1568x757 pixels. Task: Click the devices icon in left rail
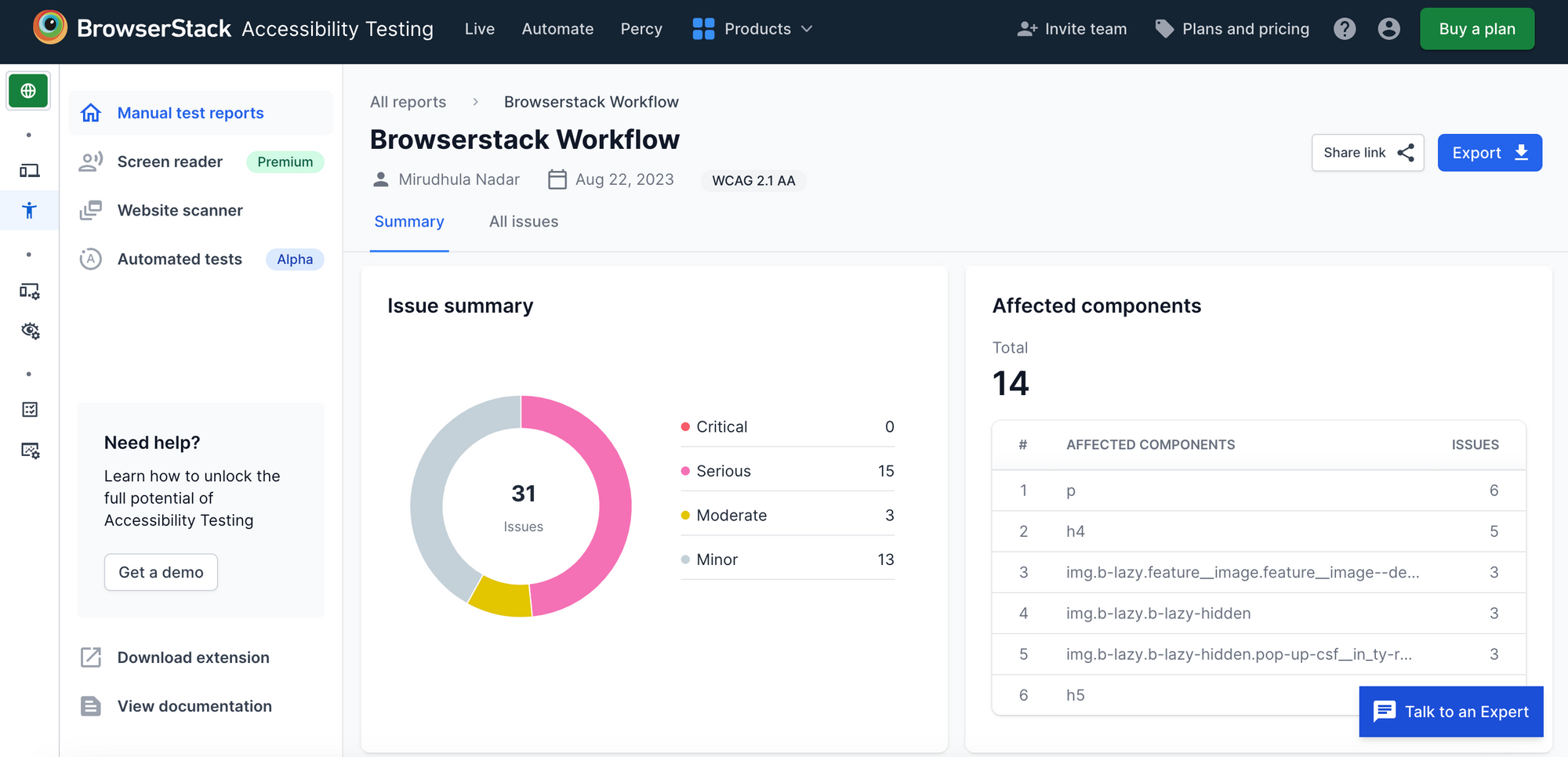point(30,170)
